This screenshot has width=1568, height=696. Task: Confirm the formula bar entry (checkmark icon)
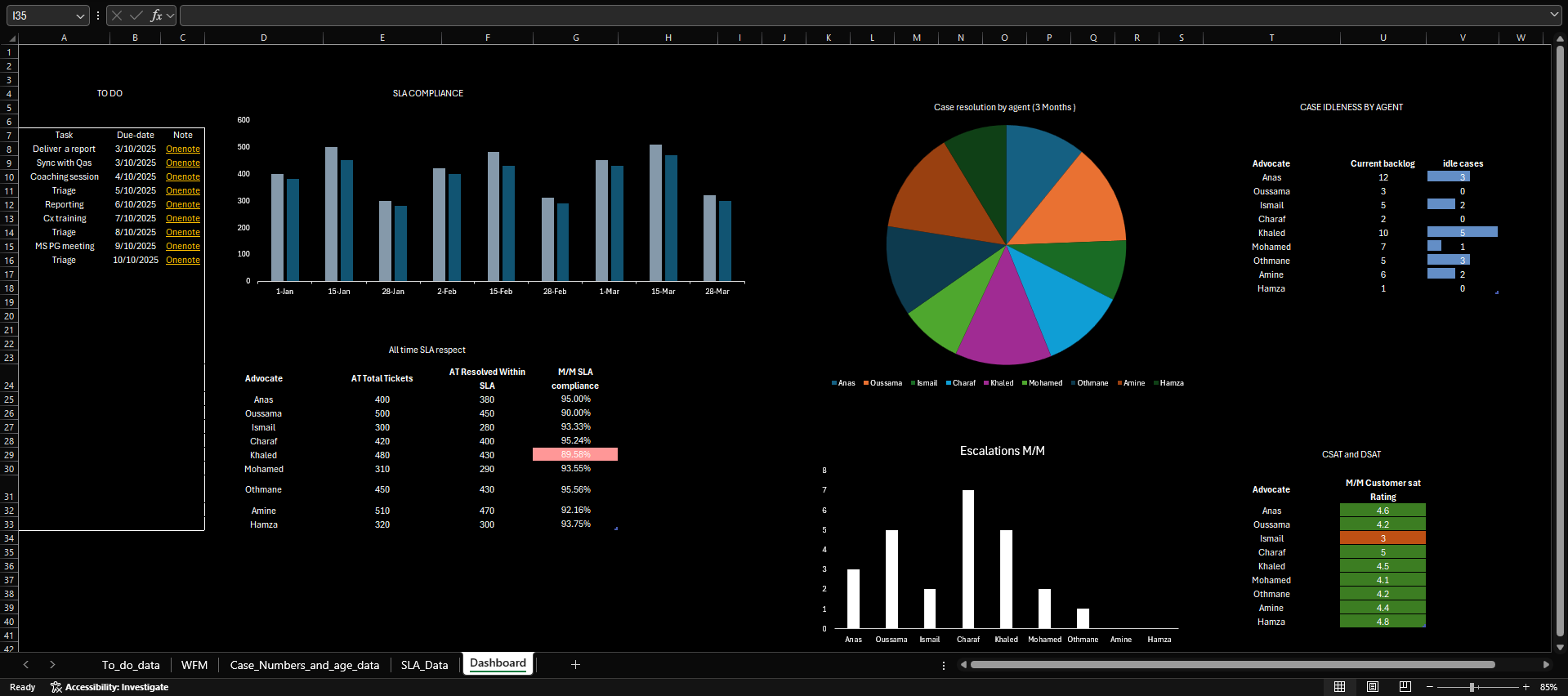tap(136, 16)
